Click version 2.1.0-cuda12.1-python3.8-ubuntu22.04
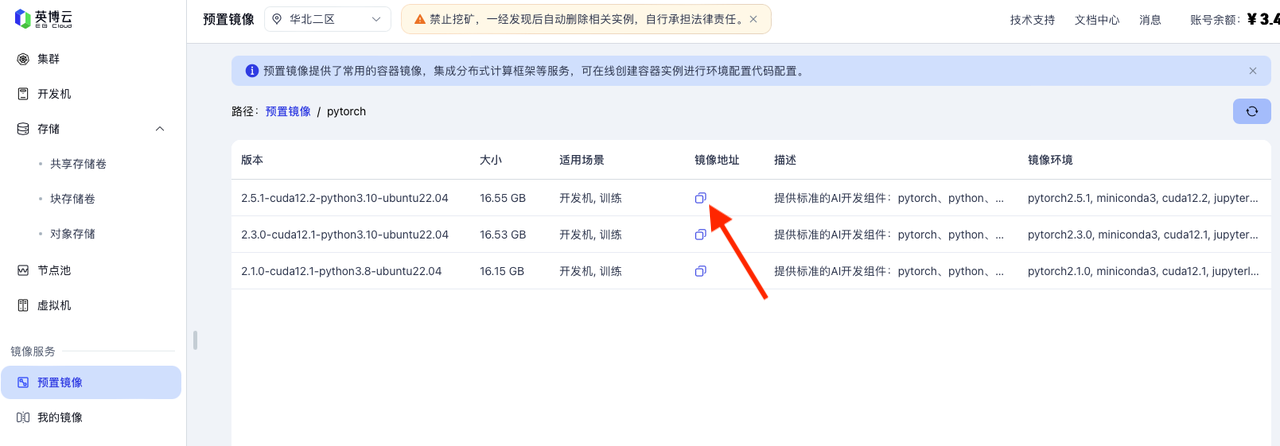 click(x=341, y=271)
